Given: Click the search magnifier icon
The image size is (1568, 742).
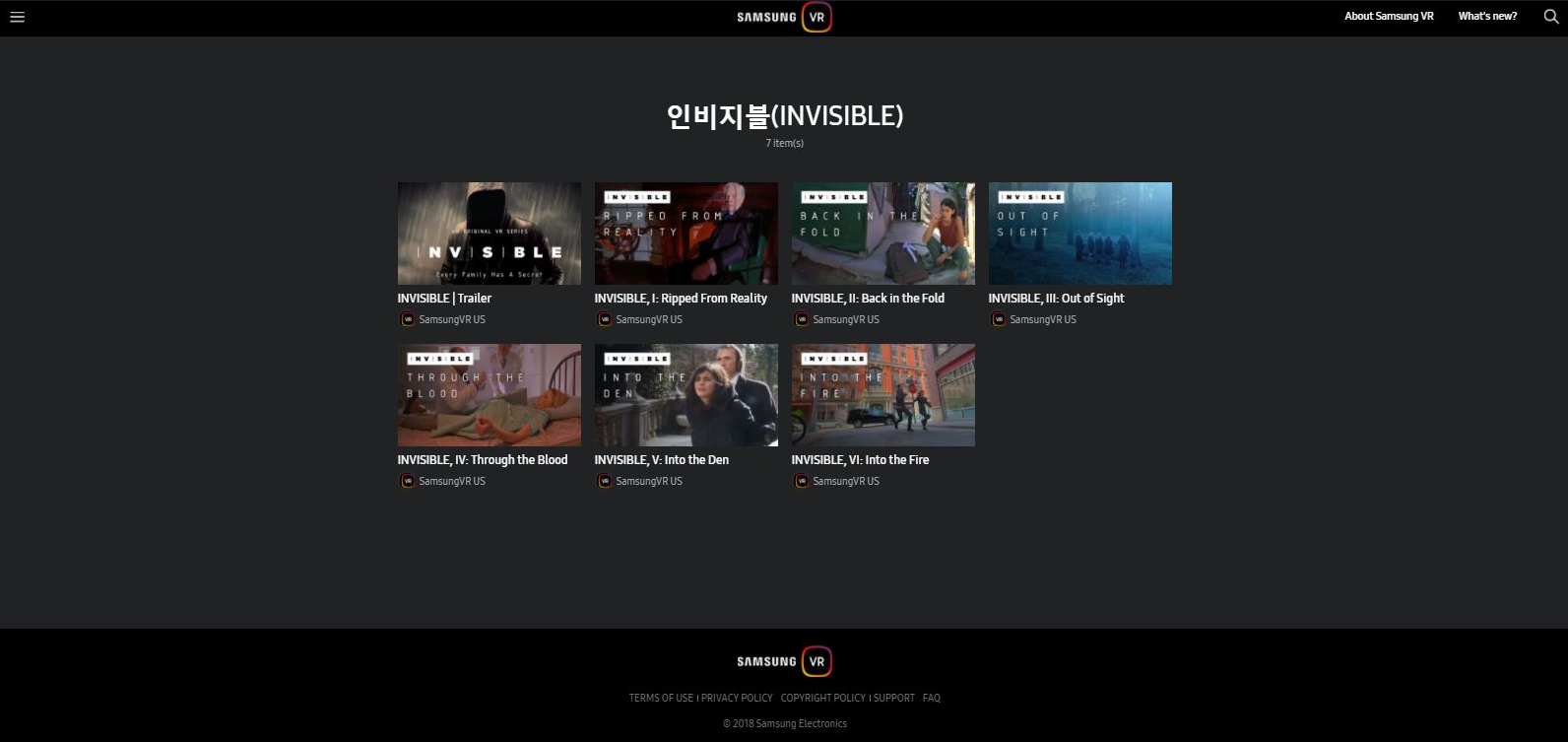Looking at the screenshot, I should pyautogui.click(x=1550, y=17).
